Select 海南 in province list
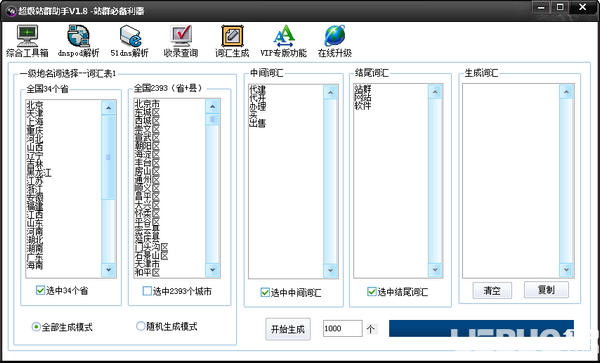 tap(35, 265)
